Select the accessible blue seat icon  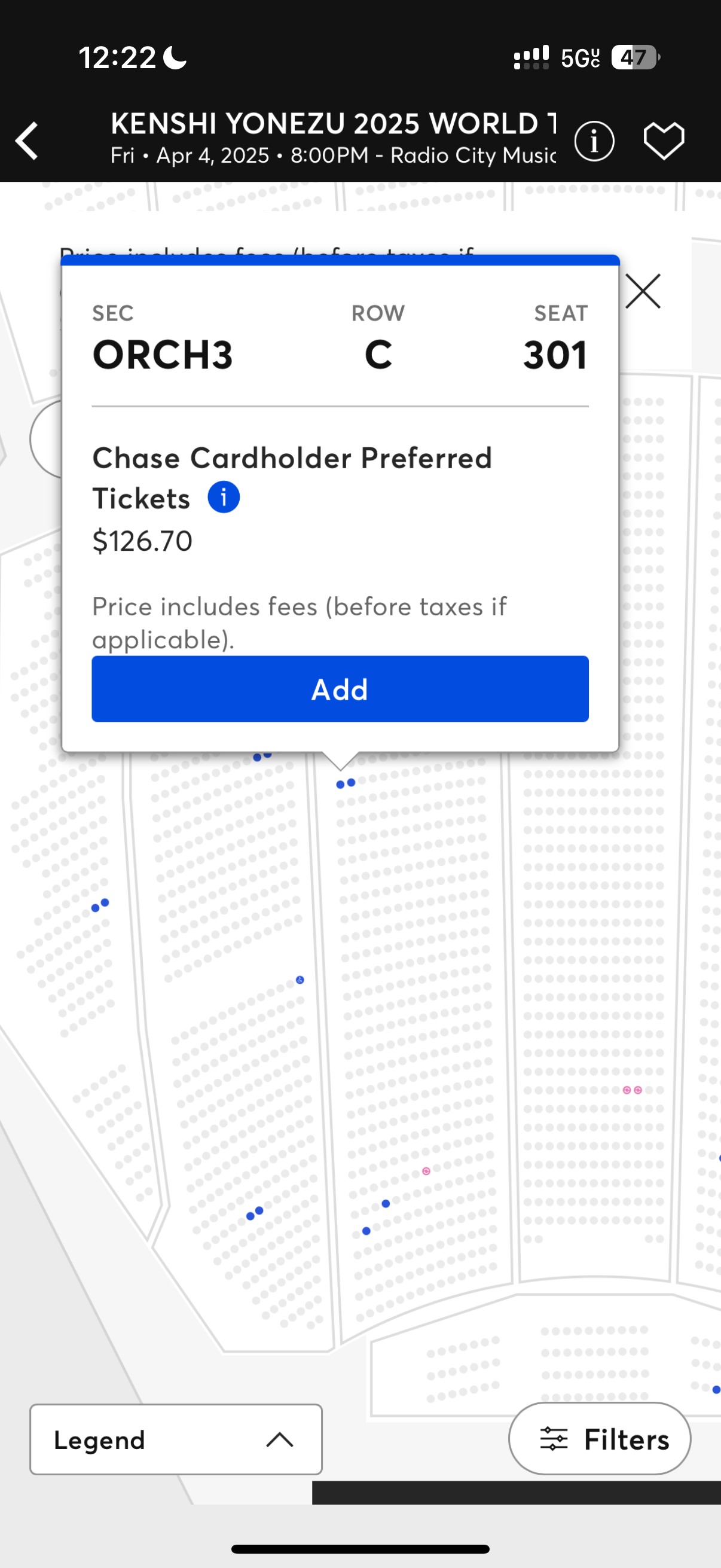coord(300,980)
